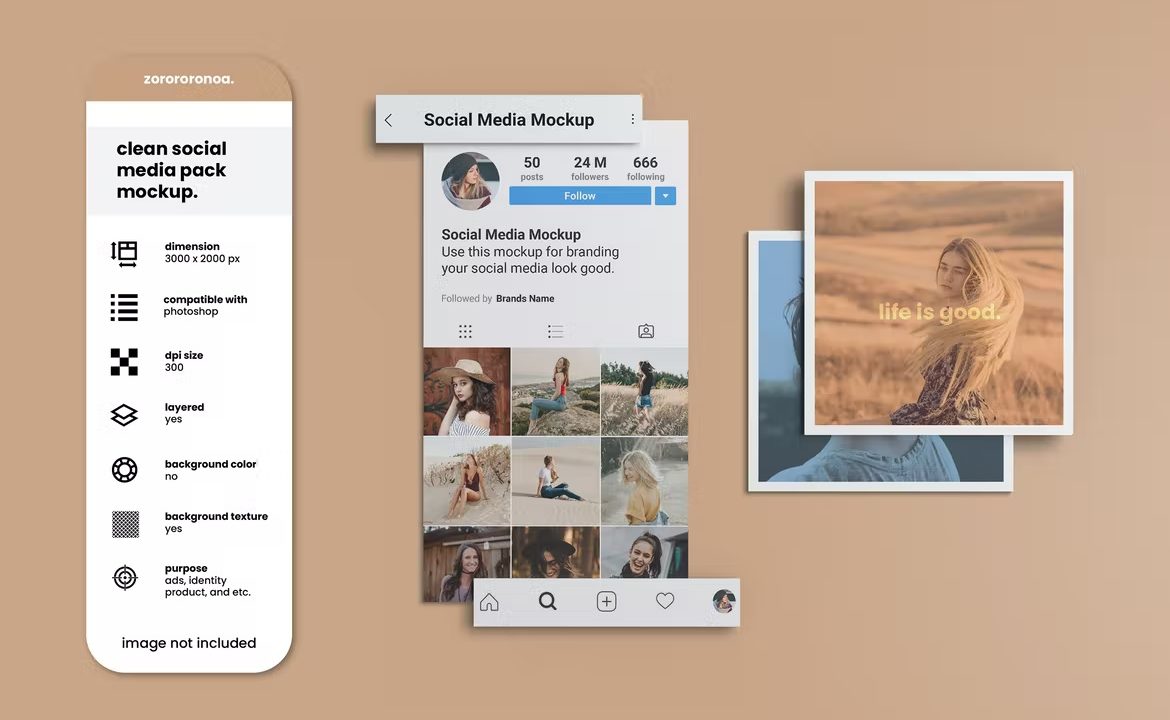Tap the back arrow beside Social Media Mockup

pos(389,120)
